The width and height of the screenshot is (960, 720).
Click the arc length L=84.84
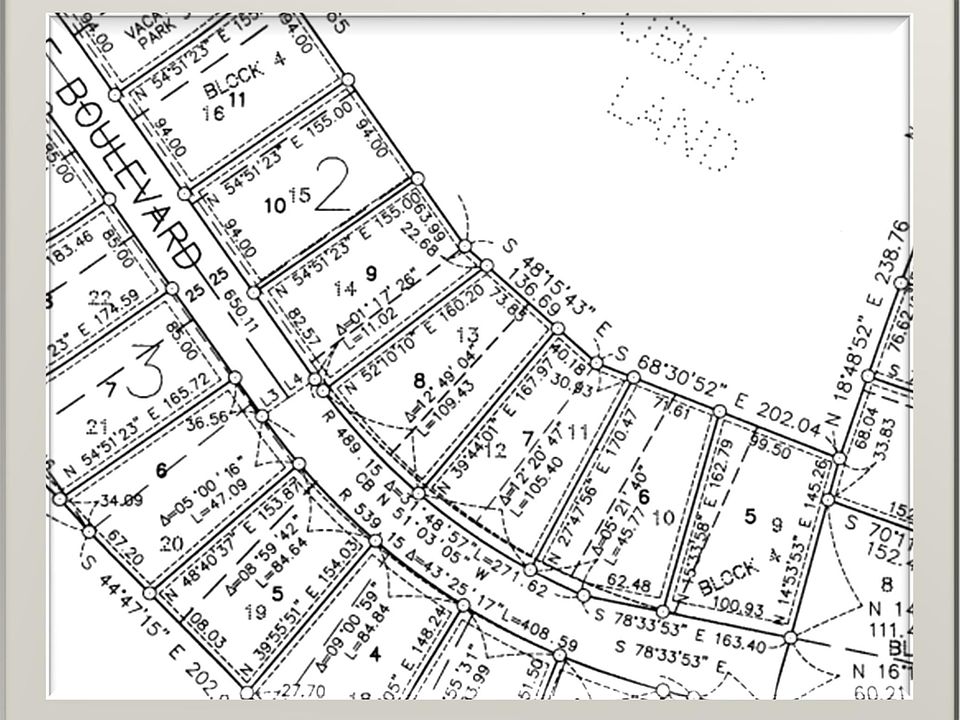(x=367, y=632)
